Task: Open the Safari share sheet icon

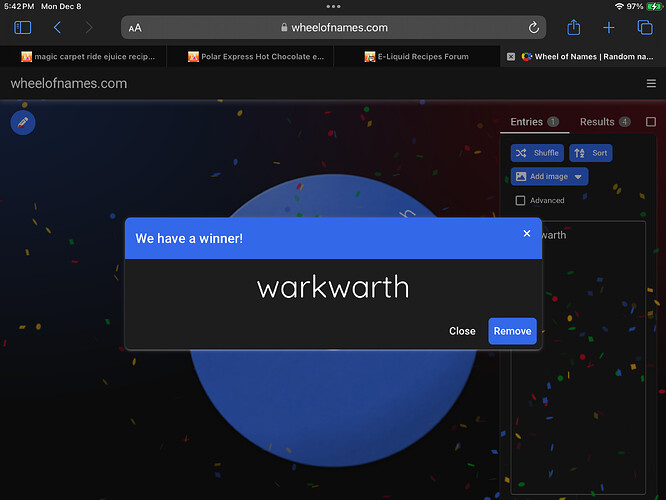Action: tap(574, 28)
